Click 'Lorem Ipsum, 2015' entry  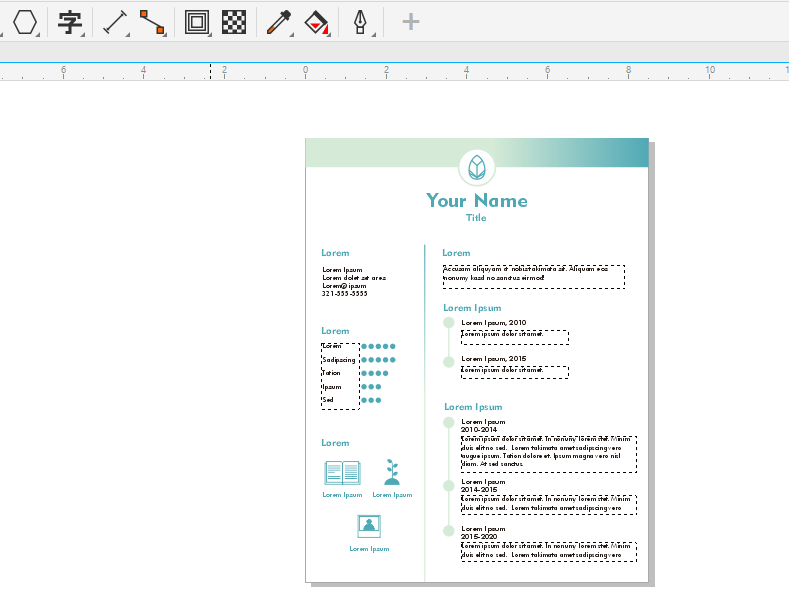[494, 359]
